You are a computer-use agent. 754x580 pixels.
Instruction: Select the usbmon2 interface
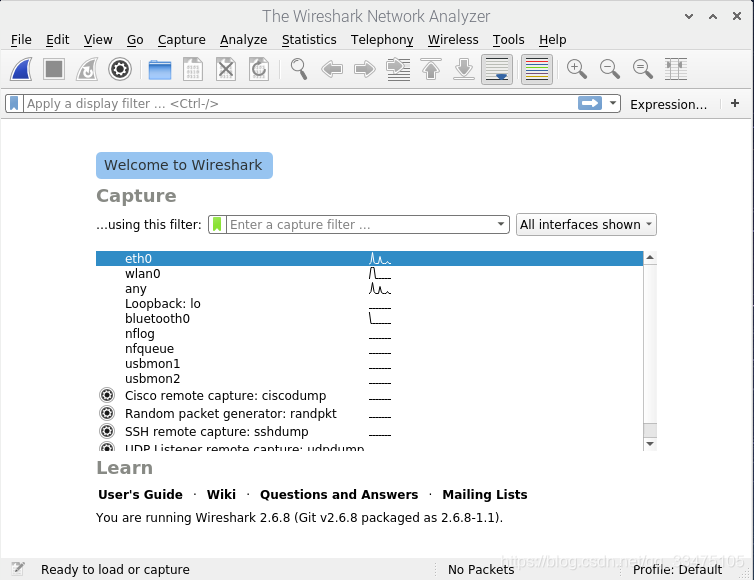369,378
